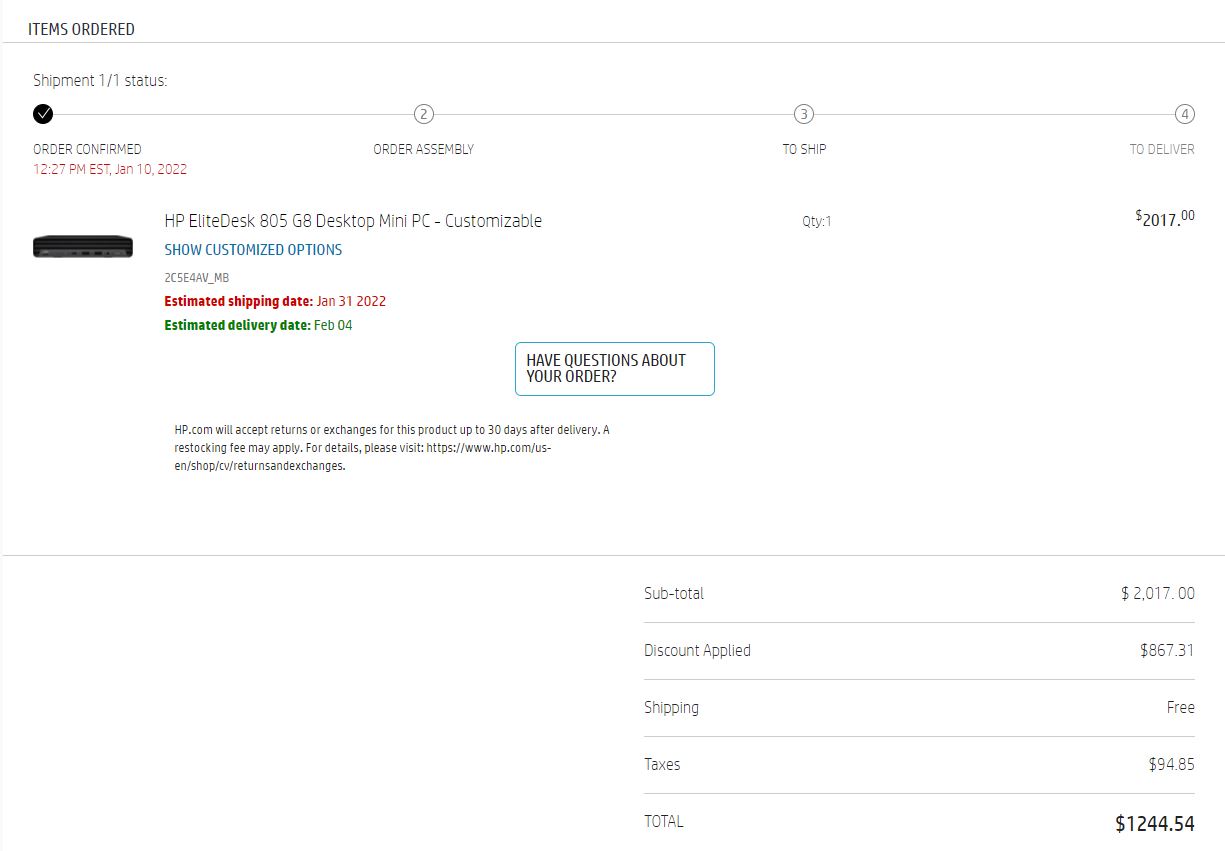
Task: Click Have Questions About Your Order button
Action: click(x=614, y=369)
